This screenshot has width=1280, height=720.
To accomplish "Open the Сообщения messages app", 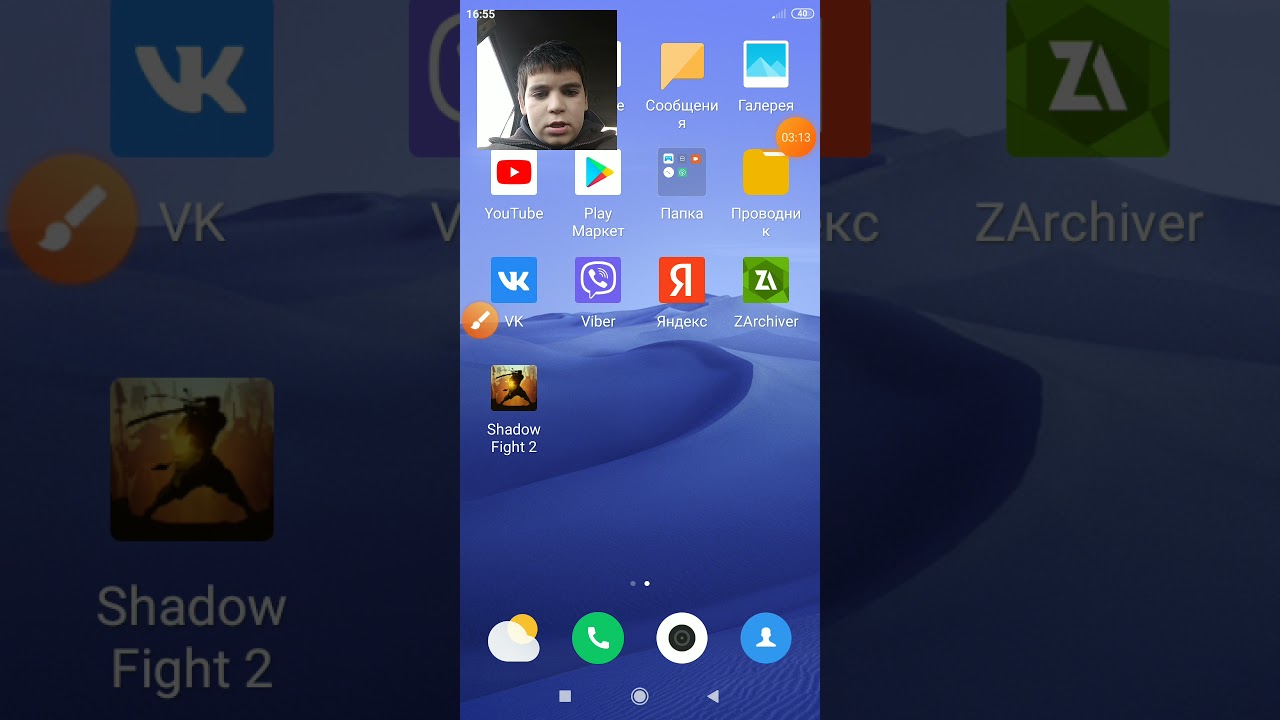I will point(682,65).
